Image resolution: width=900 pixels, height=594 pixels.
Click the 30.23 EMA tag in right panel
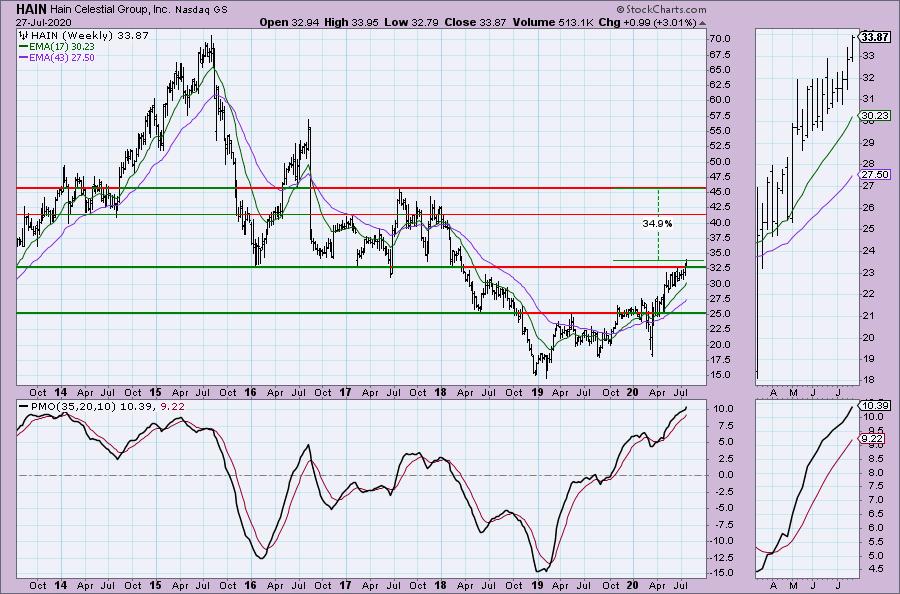875,116
